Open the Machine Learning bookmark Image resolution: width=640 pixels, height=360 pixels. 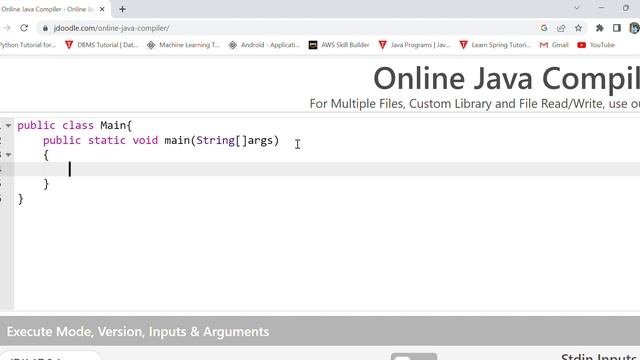pos(183,45)
